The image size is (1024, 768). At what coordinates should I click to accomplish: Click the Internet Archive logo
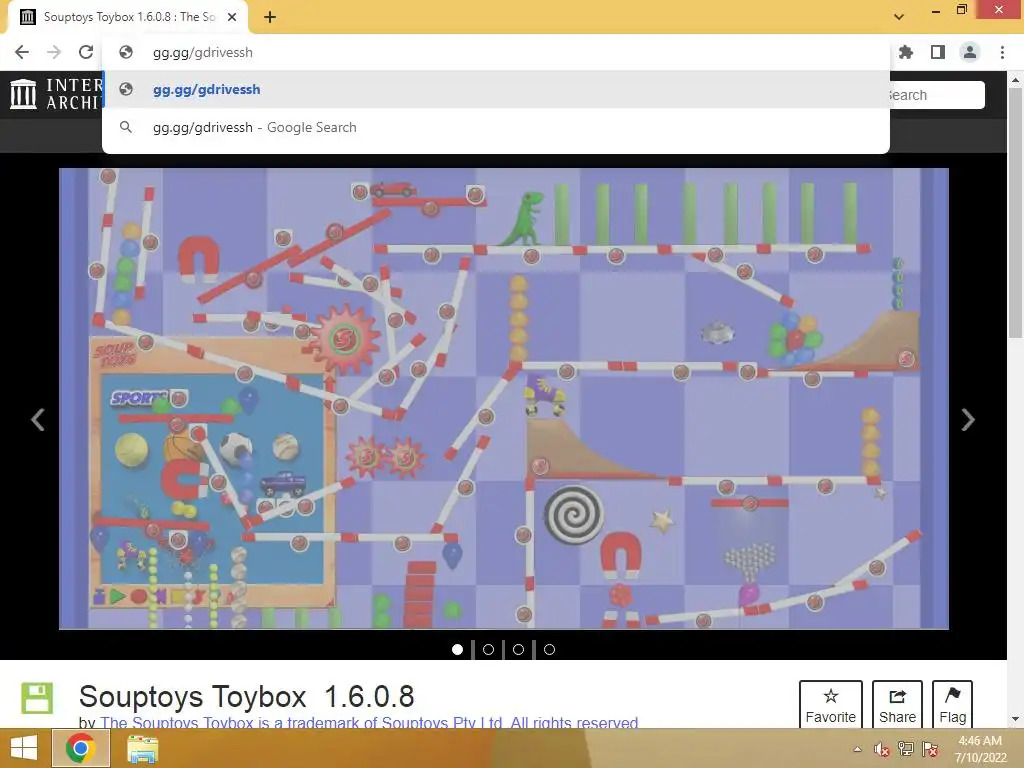pos(56,94)
